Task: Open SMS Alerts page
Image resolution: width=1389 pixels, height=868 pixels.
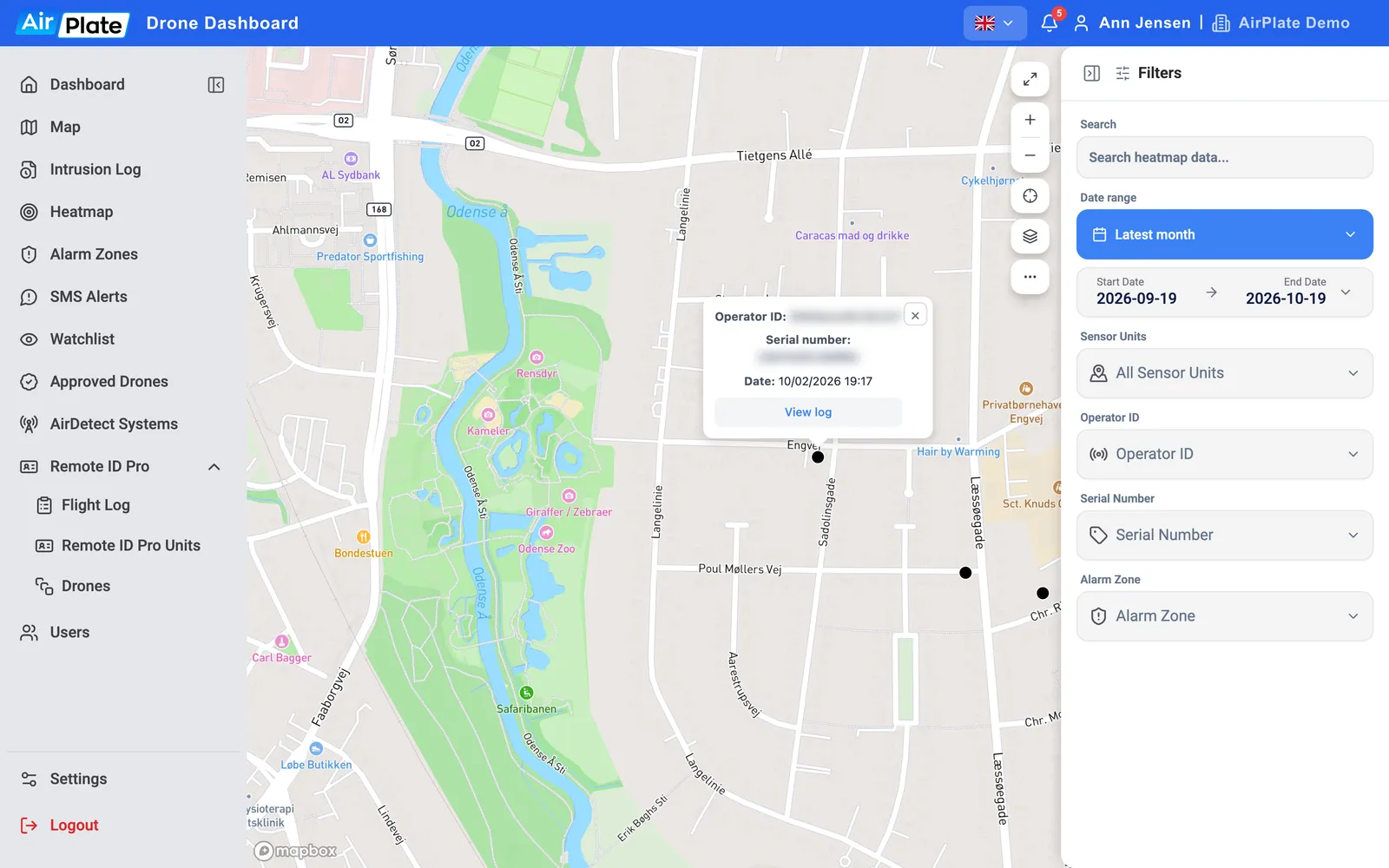Action: pyautogui.click(x=89, y=297)
